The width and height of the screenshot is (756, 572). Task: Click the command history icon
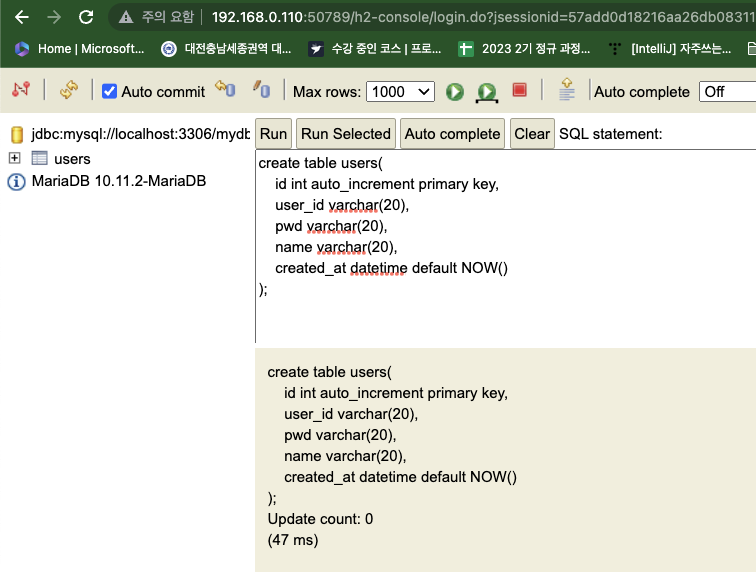click(x=567, y=90)
